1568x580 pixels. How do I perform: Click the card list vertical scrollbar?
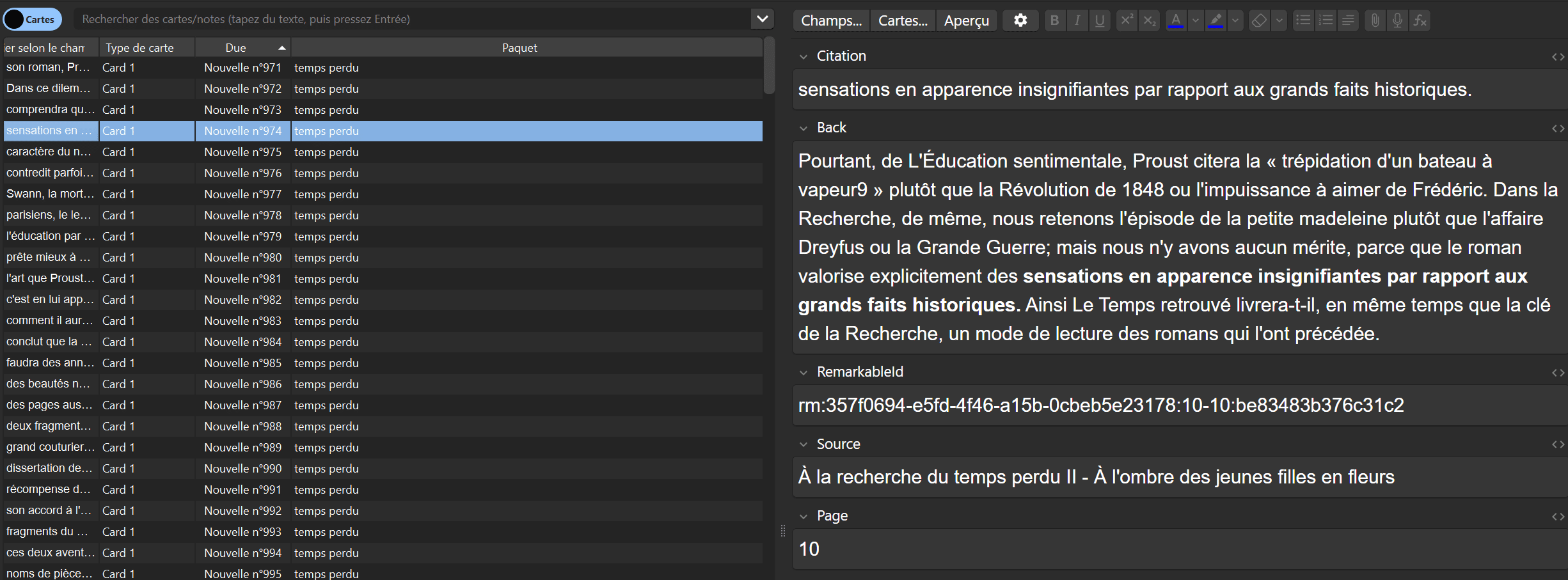click(770, 66)
